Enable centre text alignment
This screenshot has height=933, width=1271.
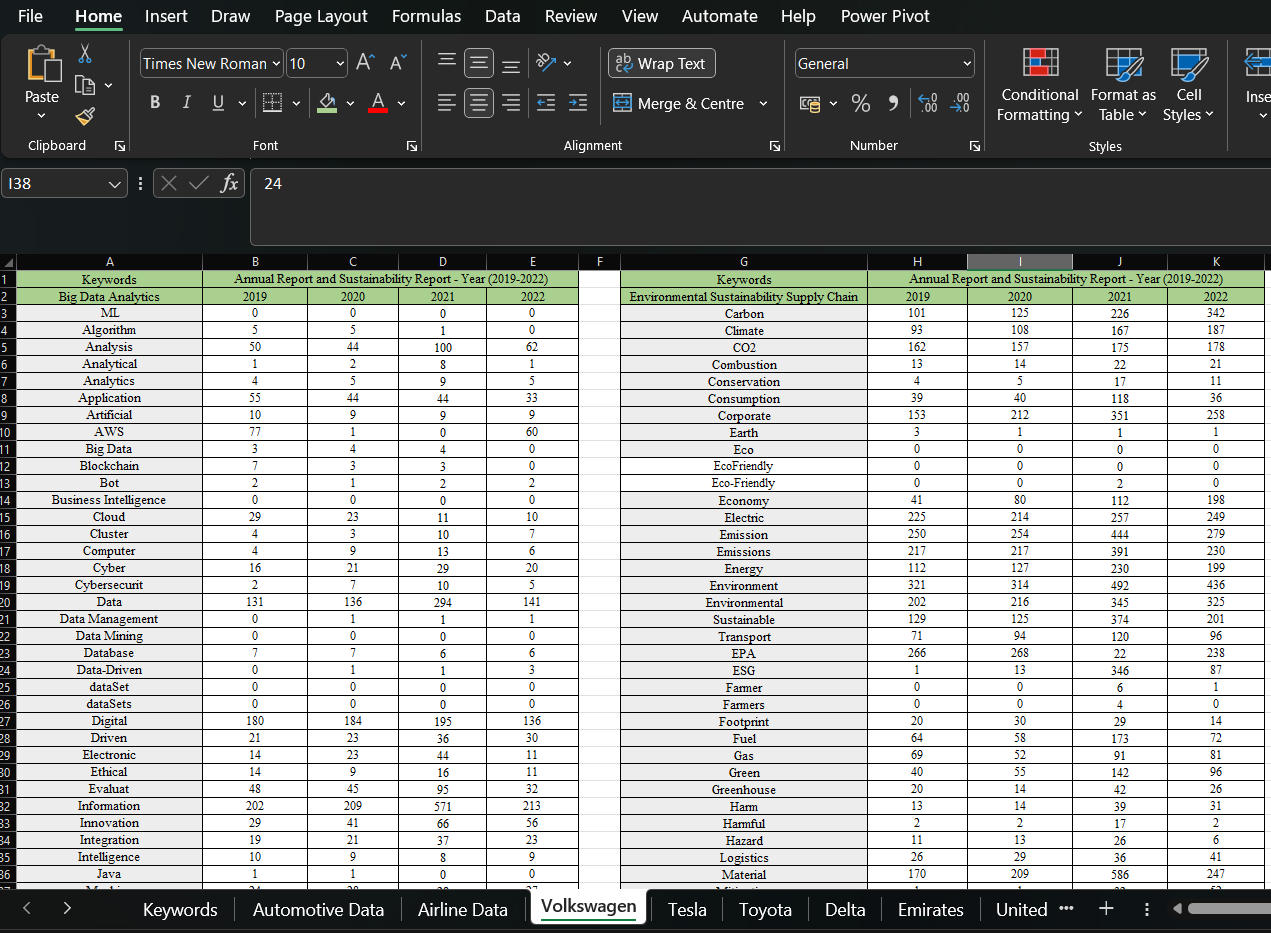click(479, 103)
